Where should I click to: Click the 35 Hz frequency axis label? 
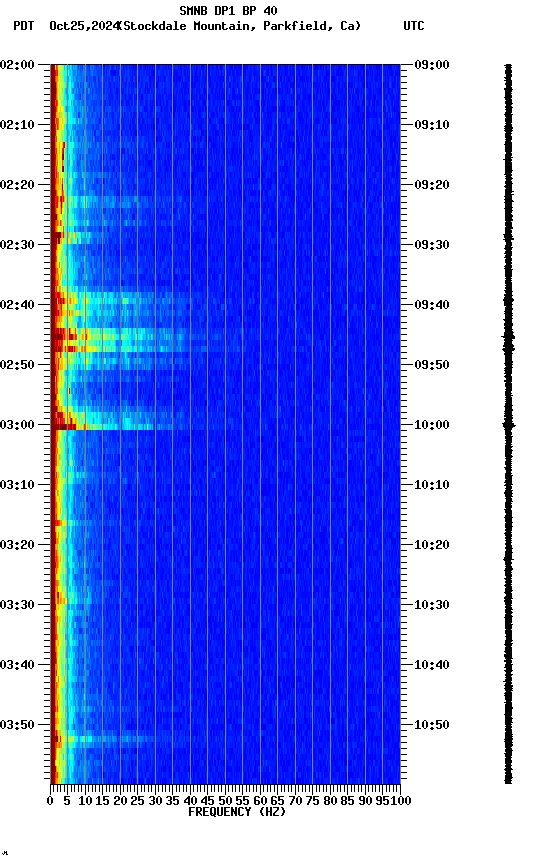172,801
